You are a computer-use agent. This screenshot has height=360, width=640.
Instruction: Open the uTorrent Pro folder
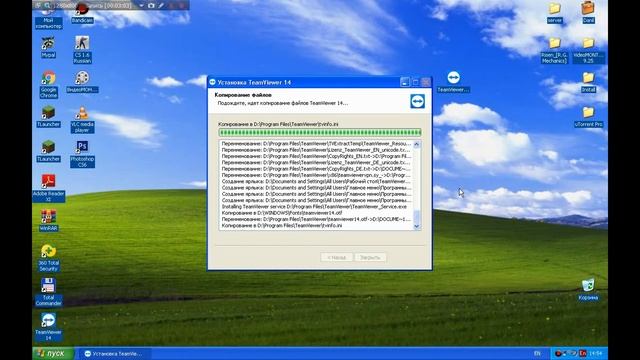[588, 117]
